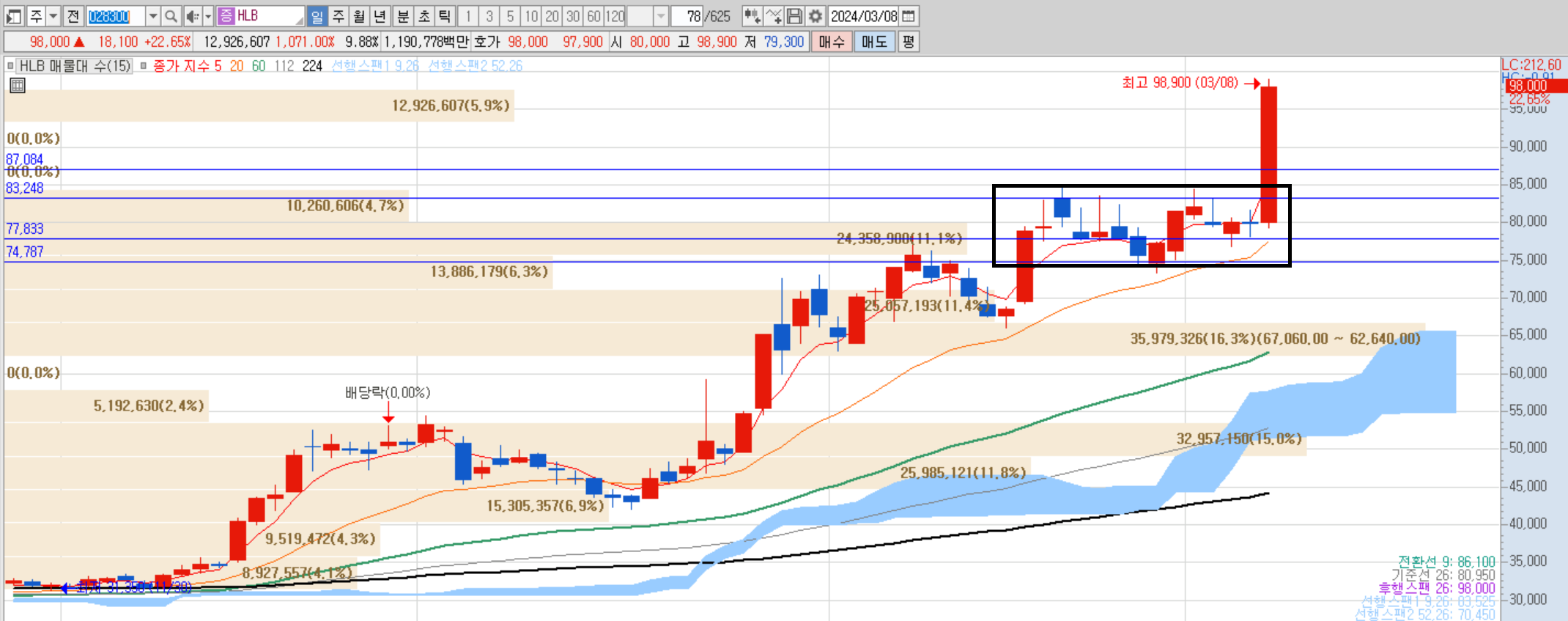Click the 매도 sell button
This screenshot has height=621, width=1568.
tap(874, 42)
